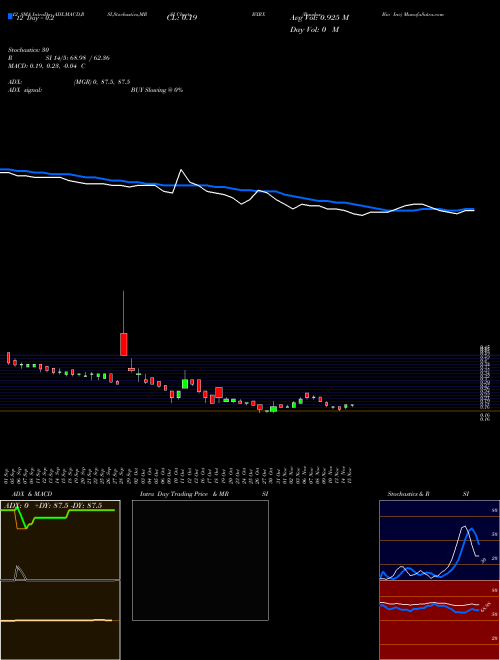500x660 pixels.
Task: Click the blue stochastic peak in navy panel
Action: click(x=472, y=530)
